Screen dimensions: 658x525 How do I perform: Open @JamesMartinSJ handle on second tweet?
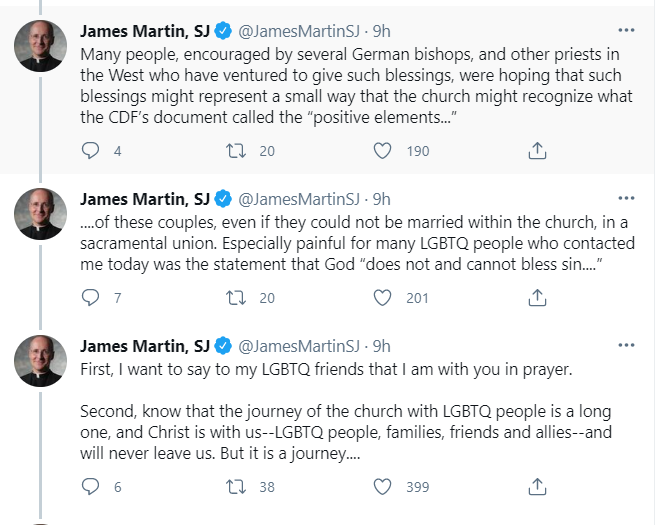(x=299, y=199)
